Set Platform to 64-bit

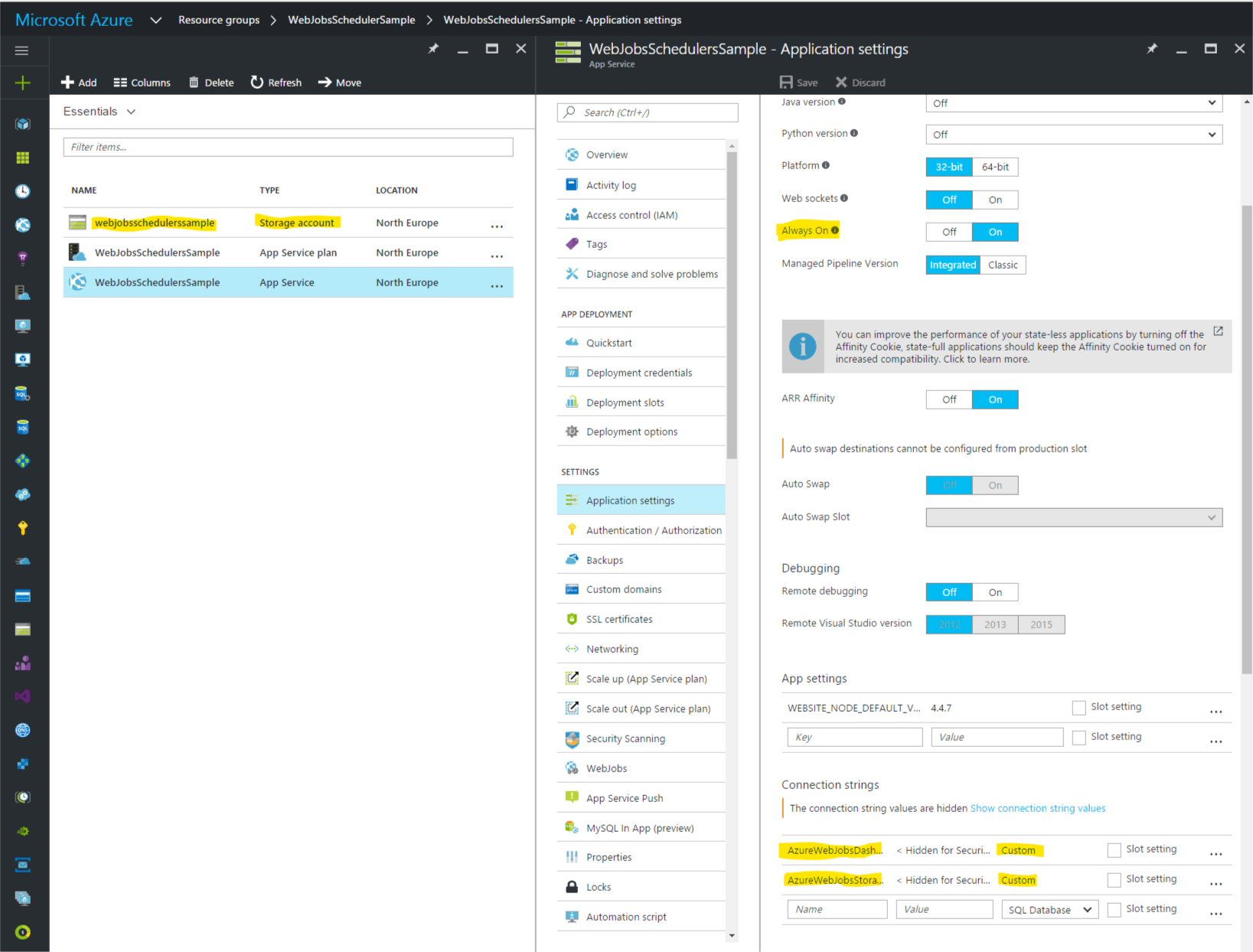tap(995, 167)
